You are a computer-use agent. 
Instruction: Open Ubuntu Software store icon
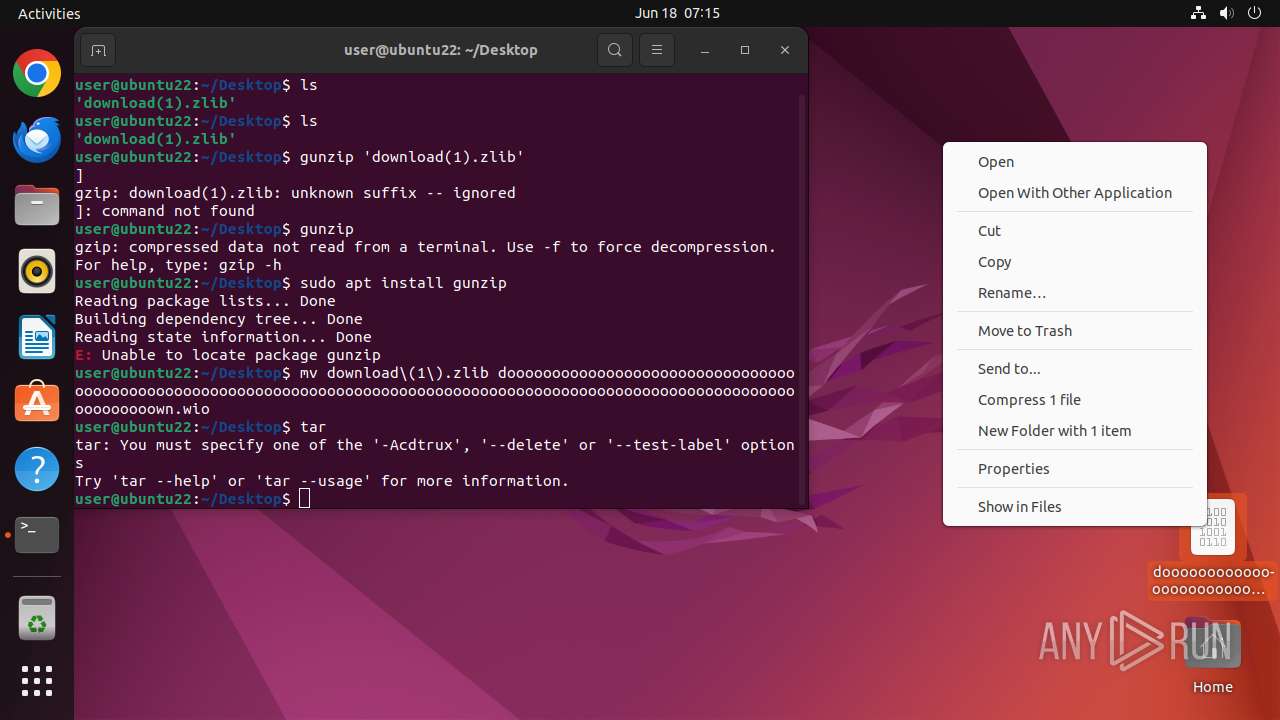click(x=37, y=403)
